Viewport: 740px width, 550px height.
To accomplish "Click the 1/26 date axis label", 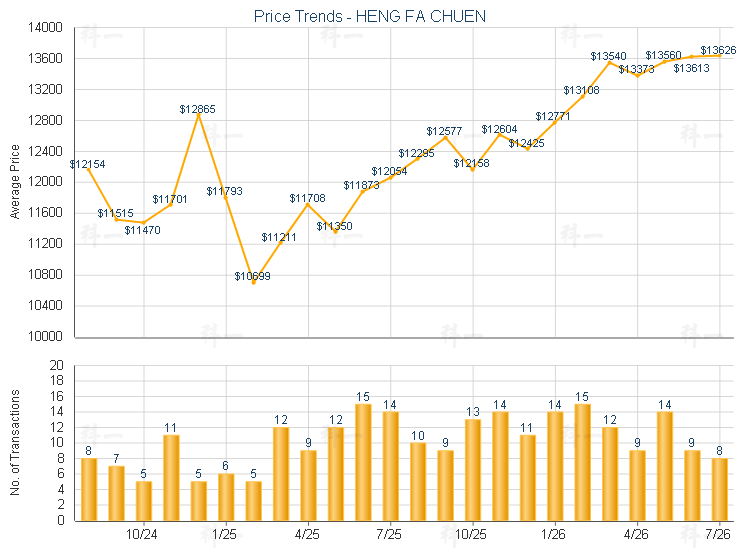I will pyautogui.click(x=553, y=535).
